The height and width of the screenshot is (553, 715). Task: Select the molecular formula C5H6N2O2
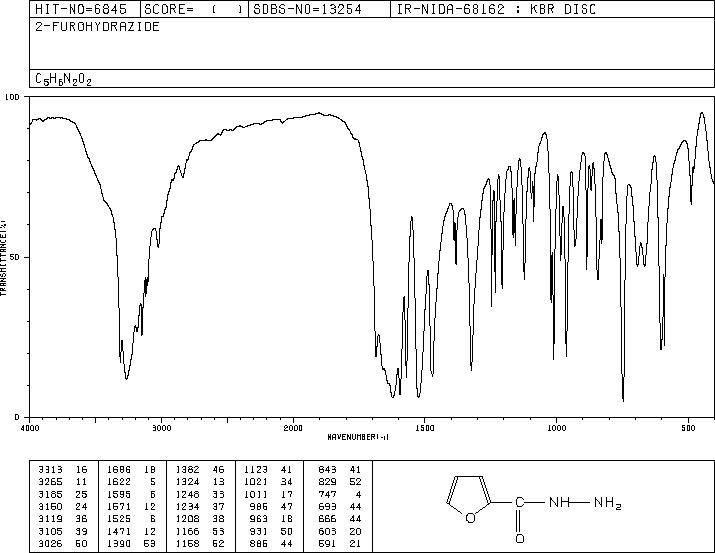(x=63, y=79)
